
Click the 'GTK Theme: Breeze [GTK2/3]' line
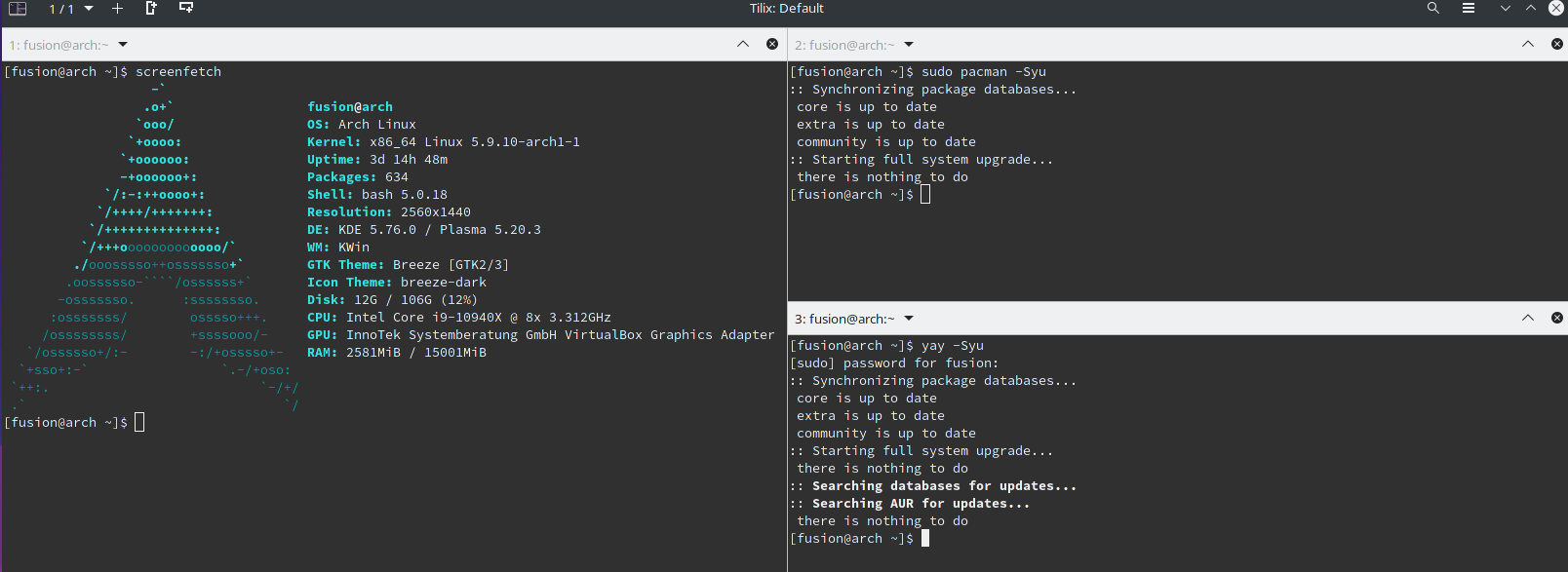click(x=409, y=265)
